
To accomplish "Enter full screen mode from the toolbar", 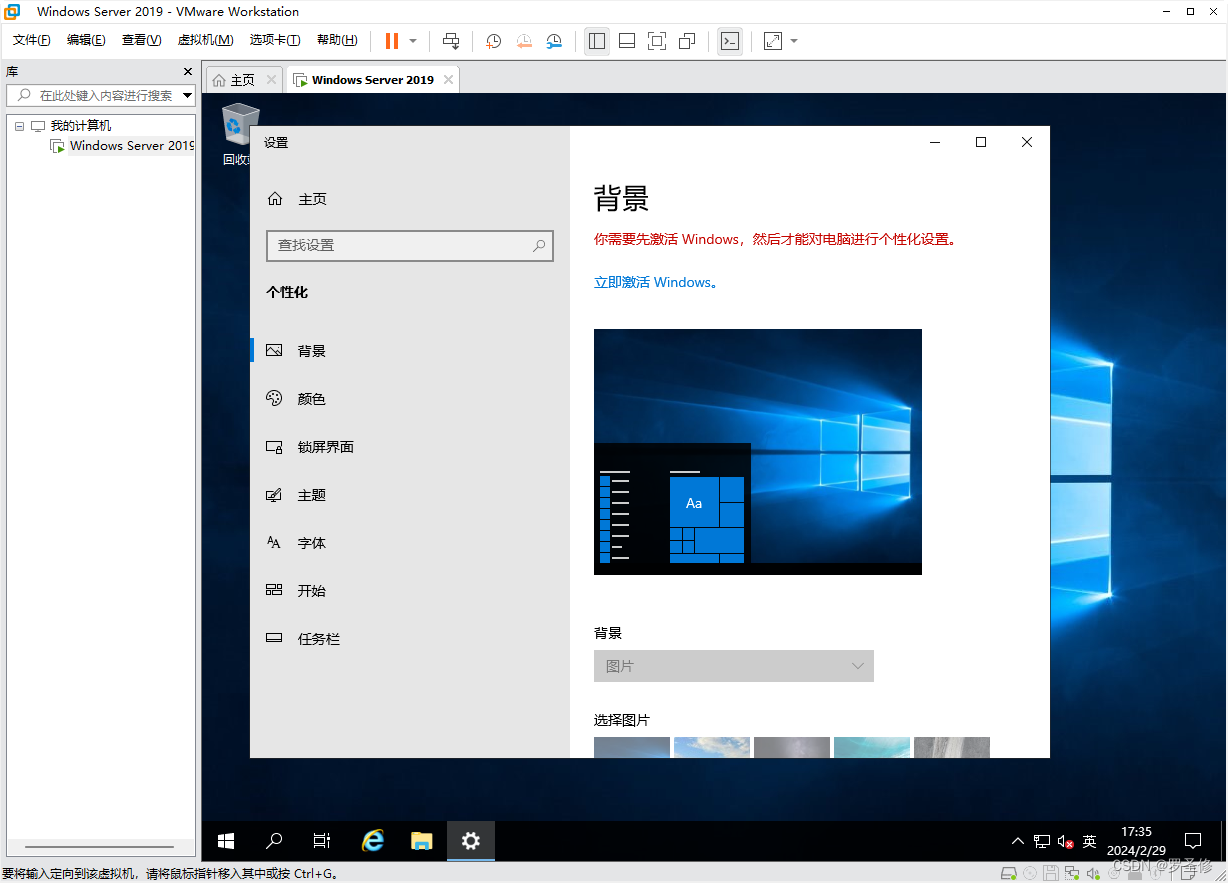I will click(x=657, y=41).
